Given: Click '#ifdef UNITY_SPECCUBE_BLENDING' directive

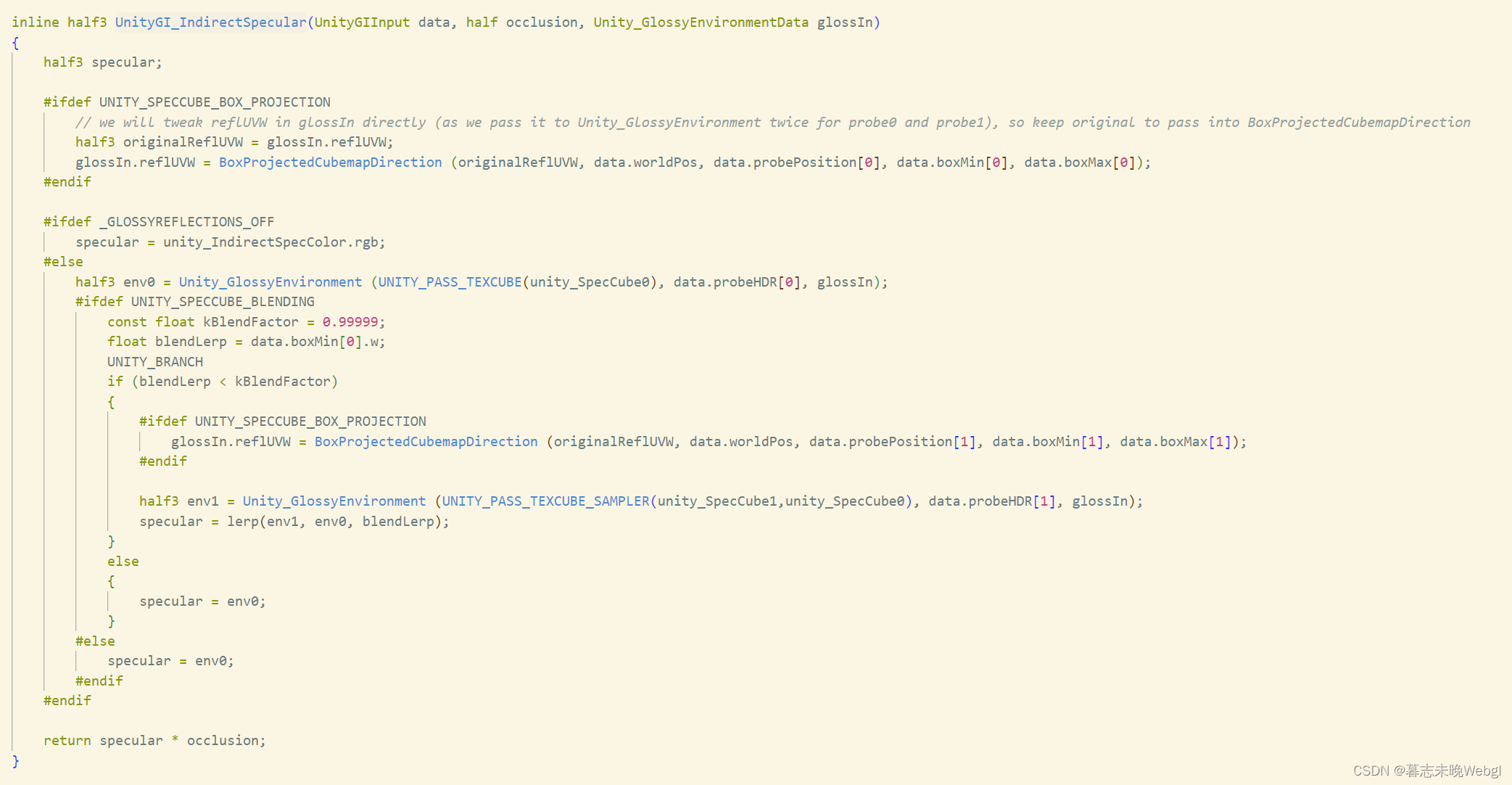Looking at the screenshot, I should (195, 302).
